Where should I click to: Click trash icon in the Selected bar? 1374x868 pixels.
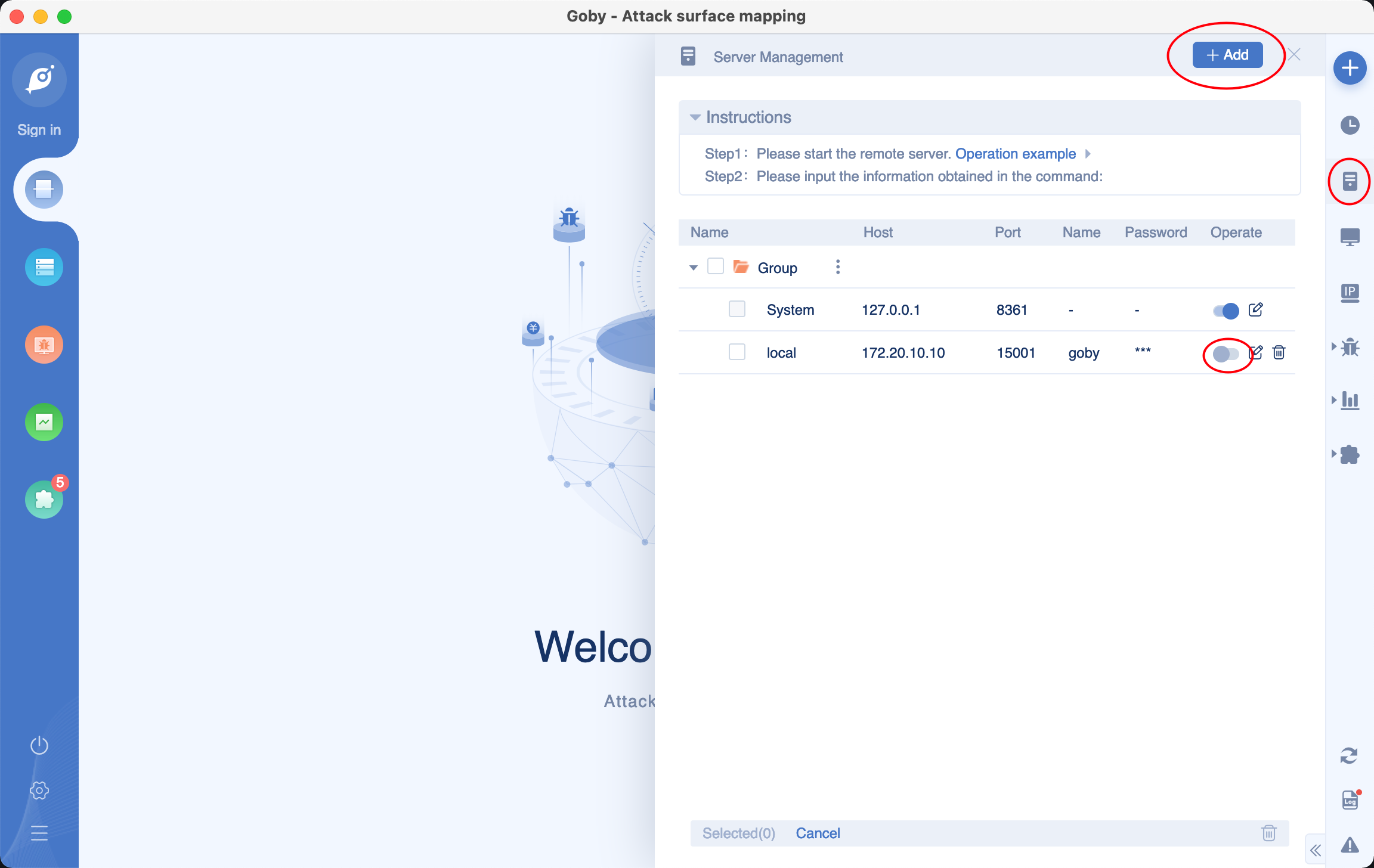click(1269, 833)
